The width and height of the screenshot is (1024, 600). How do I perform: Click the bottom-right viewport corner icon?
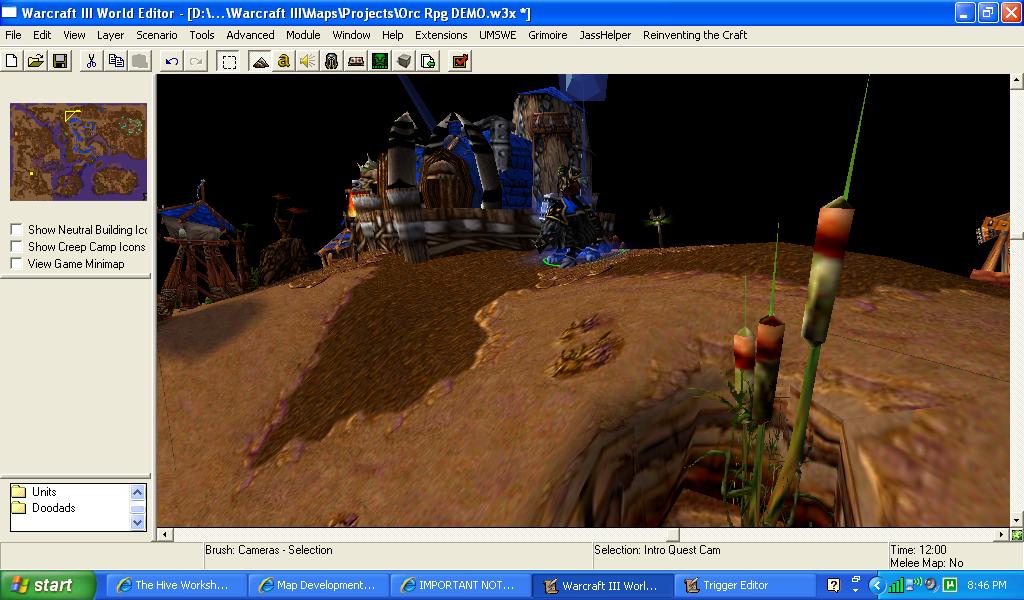point(1017,535)
